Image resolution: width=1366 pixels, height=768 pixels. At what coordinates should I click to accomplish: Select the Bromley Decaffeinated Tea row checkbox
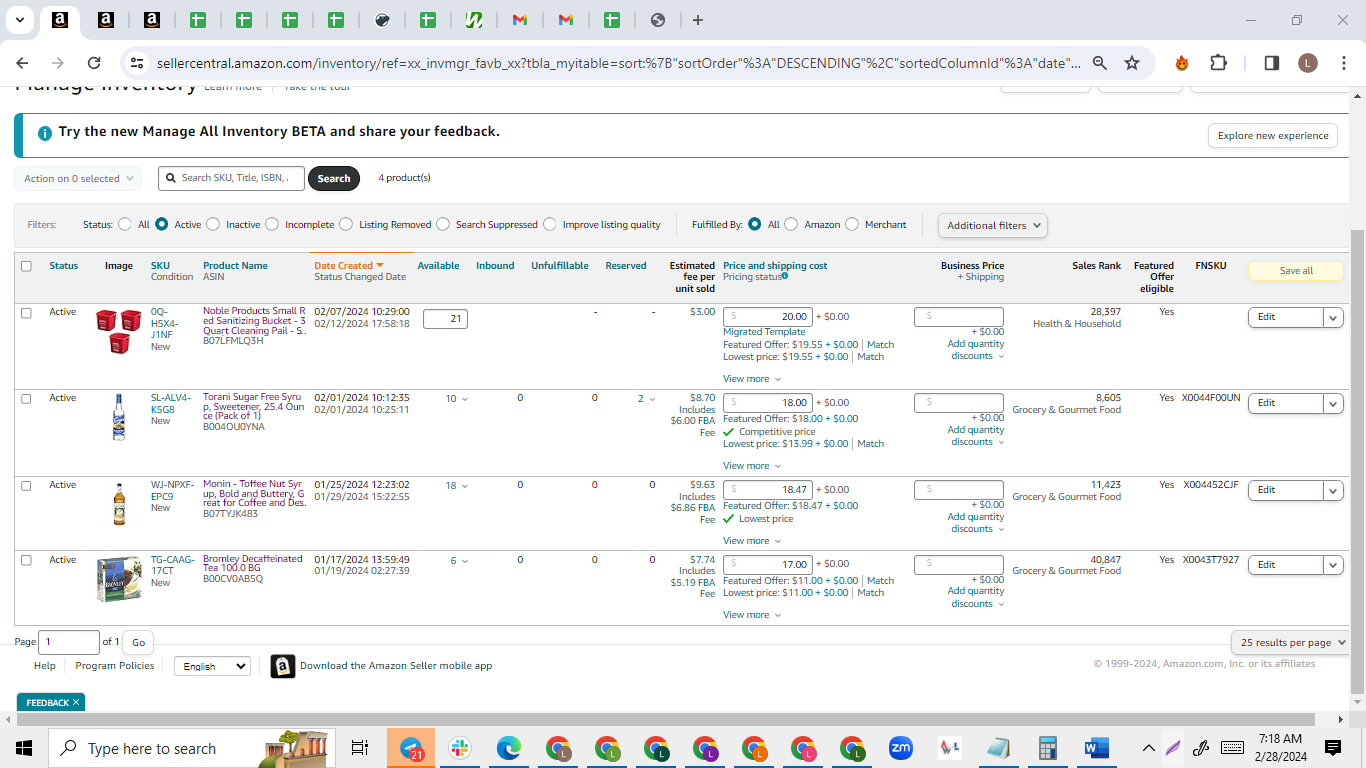tap(26, 561)
